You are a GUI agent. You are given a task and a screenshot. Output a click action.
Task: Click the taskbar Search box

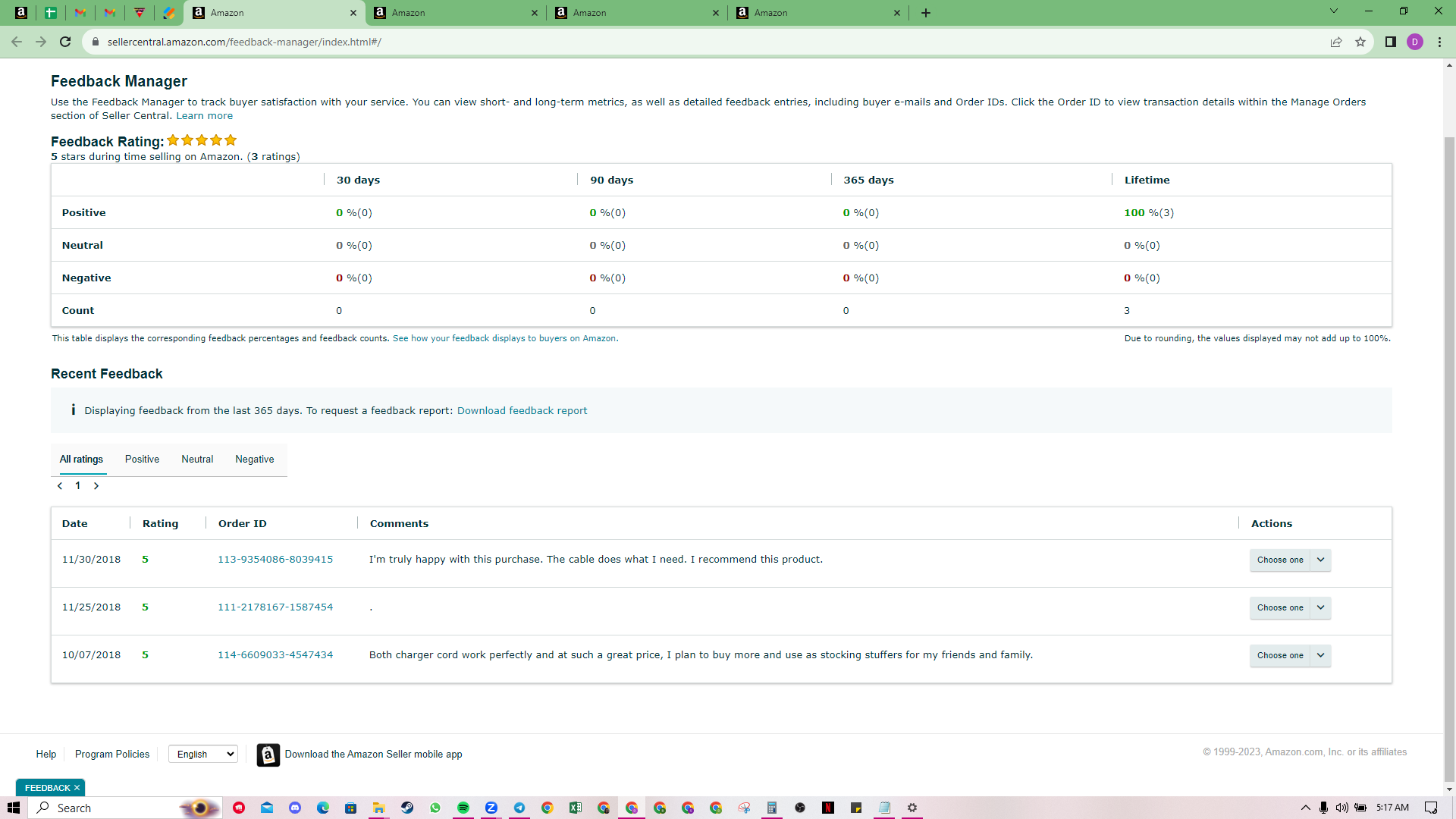point(125,808)
